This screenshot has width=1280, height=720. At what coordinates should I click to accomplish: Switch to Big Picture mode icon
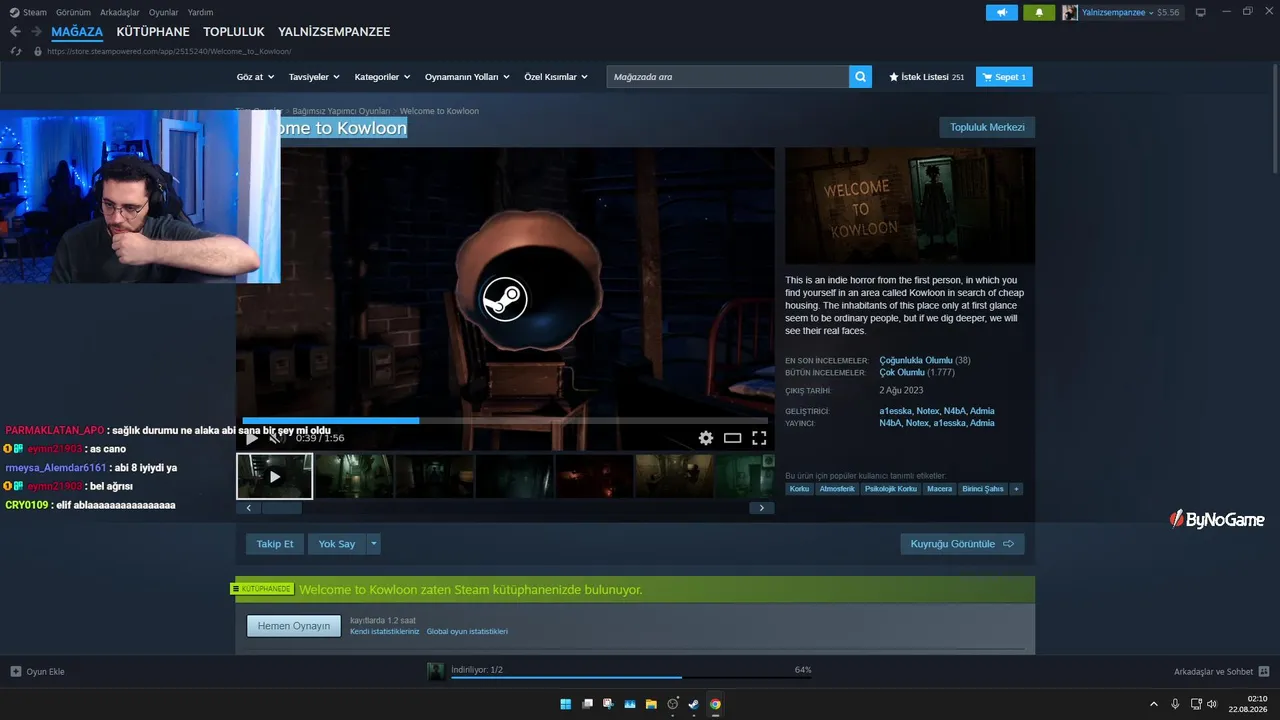tap(1200, 12)
